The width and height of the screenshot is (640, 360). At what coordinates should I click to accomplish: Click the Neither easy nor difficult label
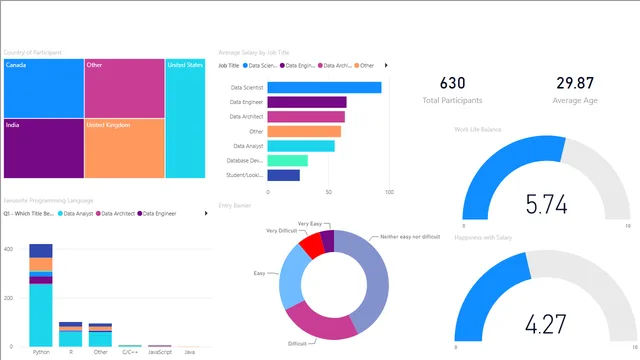click(410, 237)
